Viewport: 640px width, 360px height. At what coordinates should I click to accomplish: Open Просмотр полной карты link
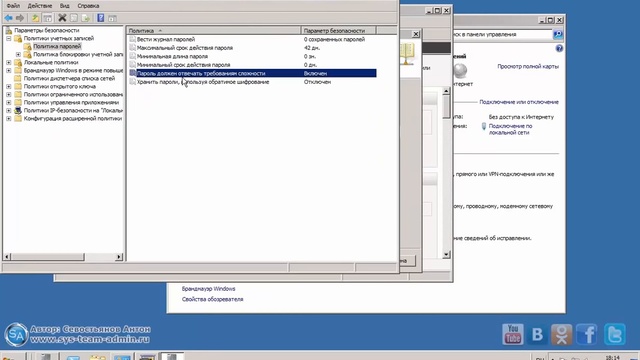(x=528, y=66)
